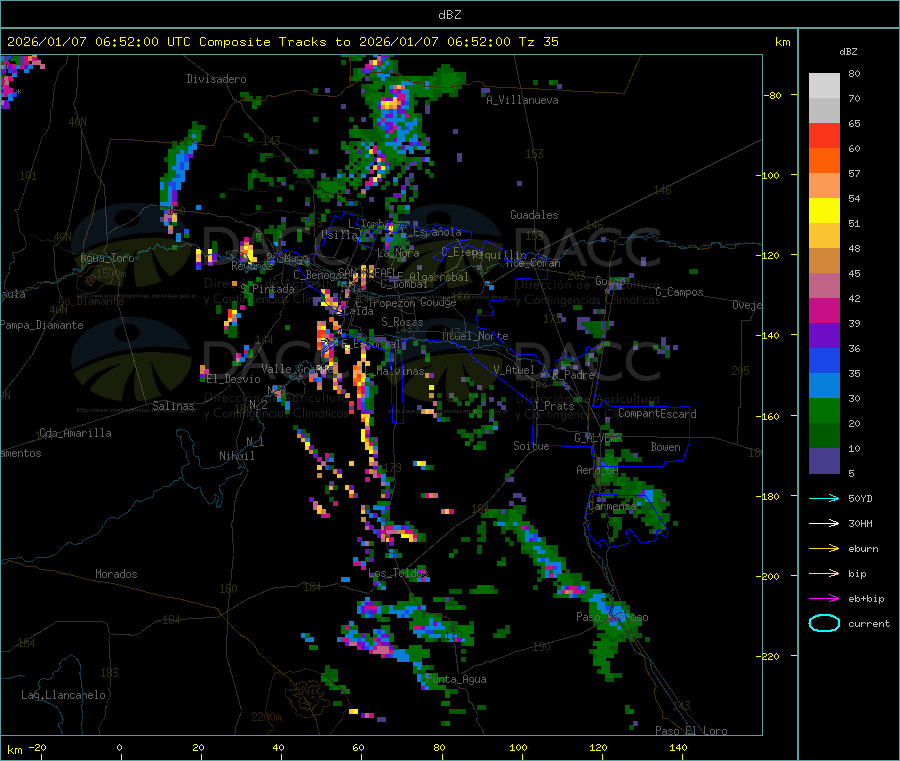The image size is (900, 761).
Task: Click the 50YD cyan arrow legend icon
Action: 824,498
